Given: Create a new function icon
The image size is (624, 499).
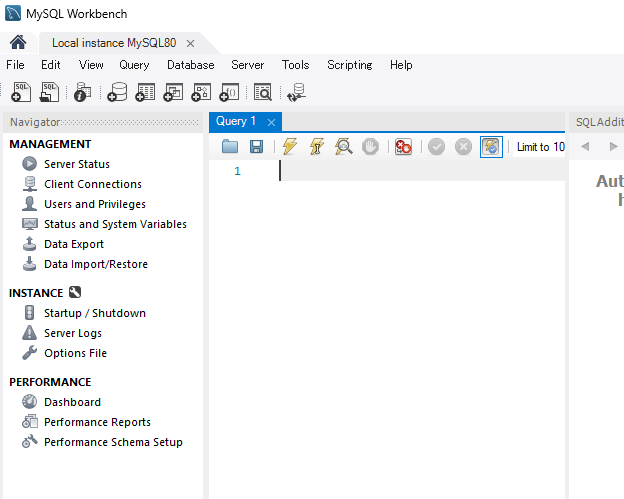Looking at the screenshot, I should [229, 92].
